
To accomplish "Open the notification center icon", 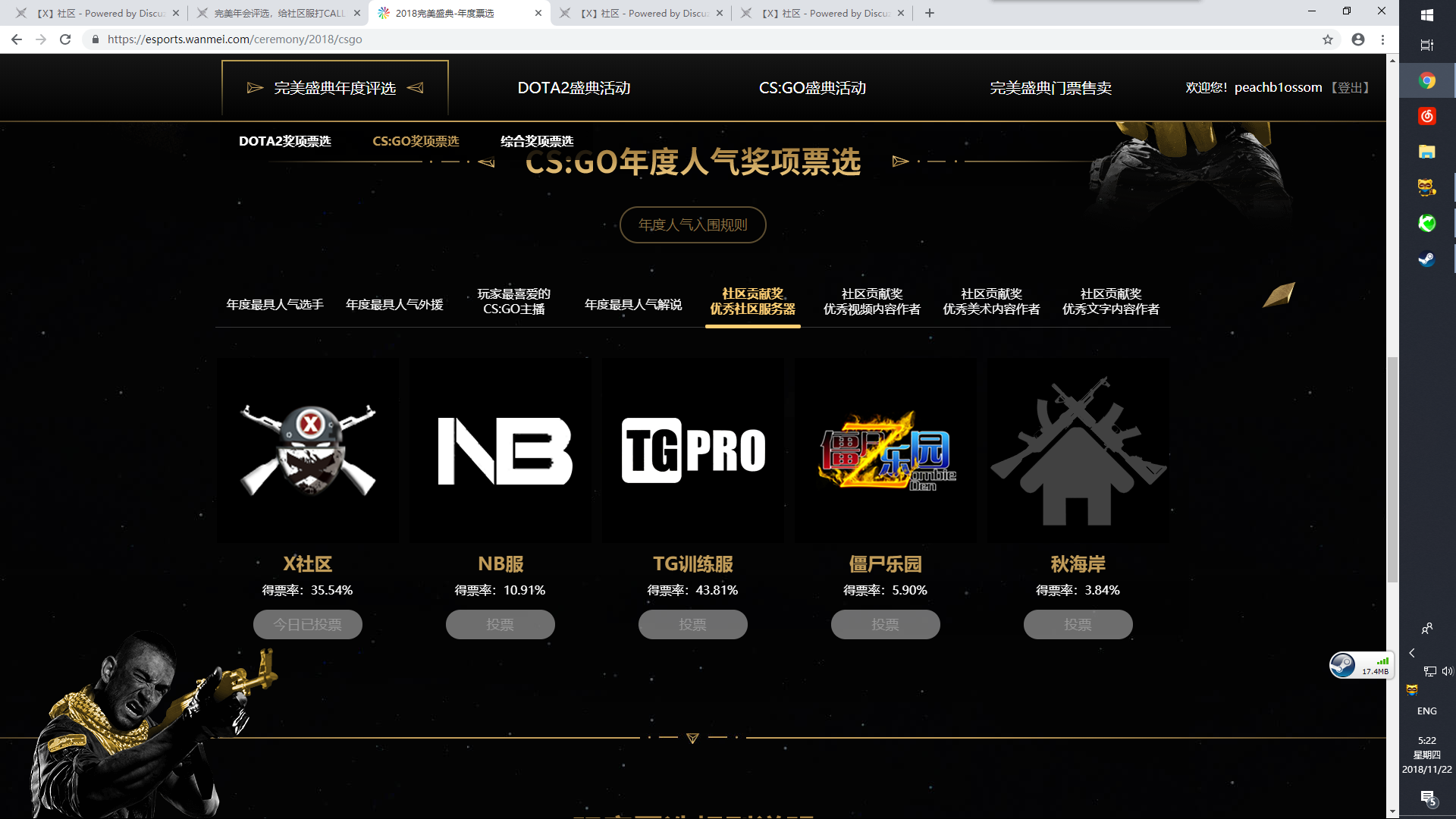I will pyautogui.click(x=1427, y=798).
